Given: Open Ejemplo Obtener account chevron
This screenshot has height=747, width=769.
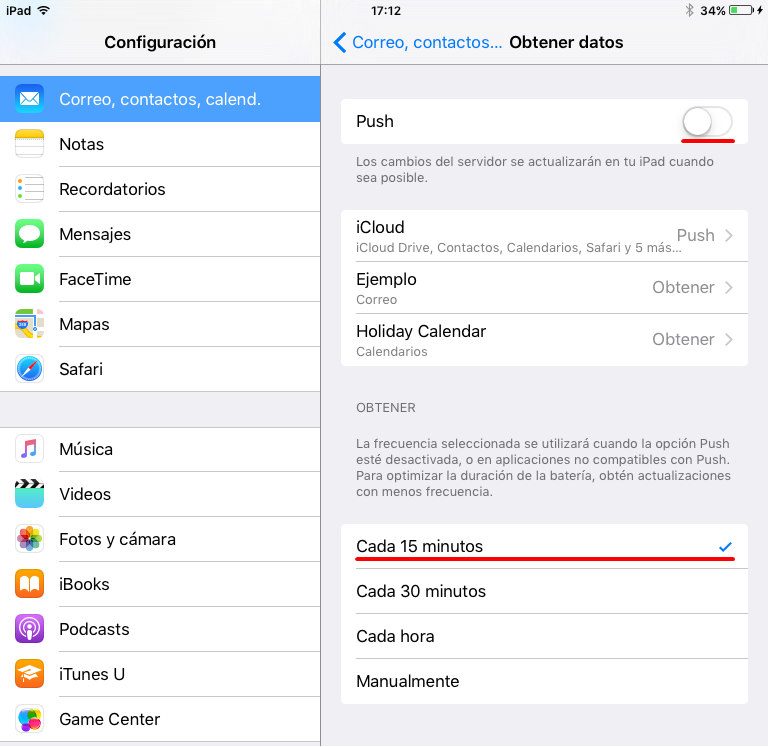Looking at the screenshot, I should 729,287.
